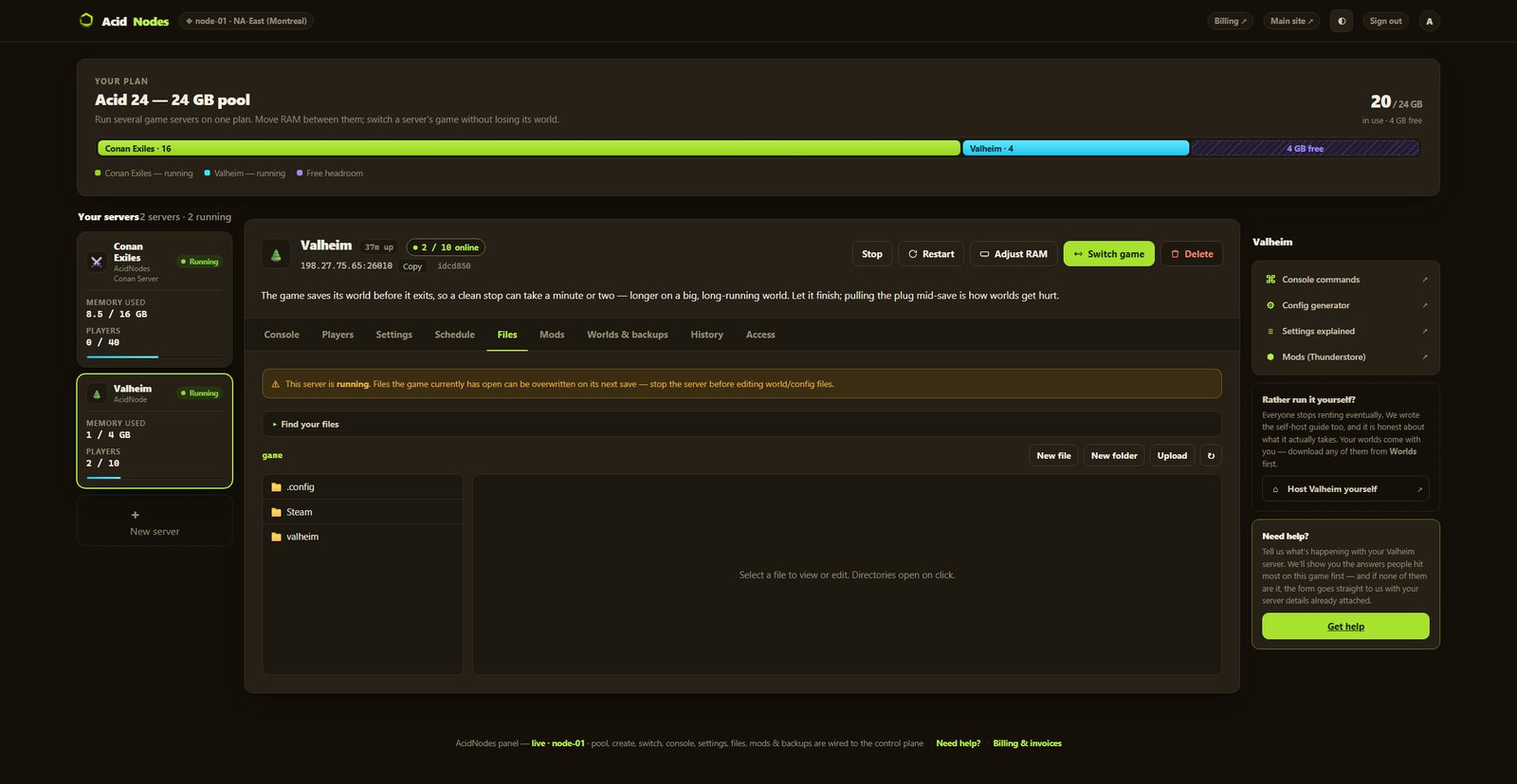This screenshot has height=784, width=1517.
Task: Click the Valheim tree icon in server list
Action: tap(97, 393)
